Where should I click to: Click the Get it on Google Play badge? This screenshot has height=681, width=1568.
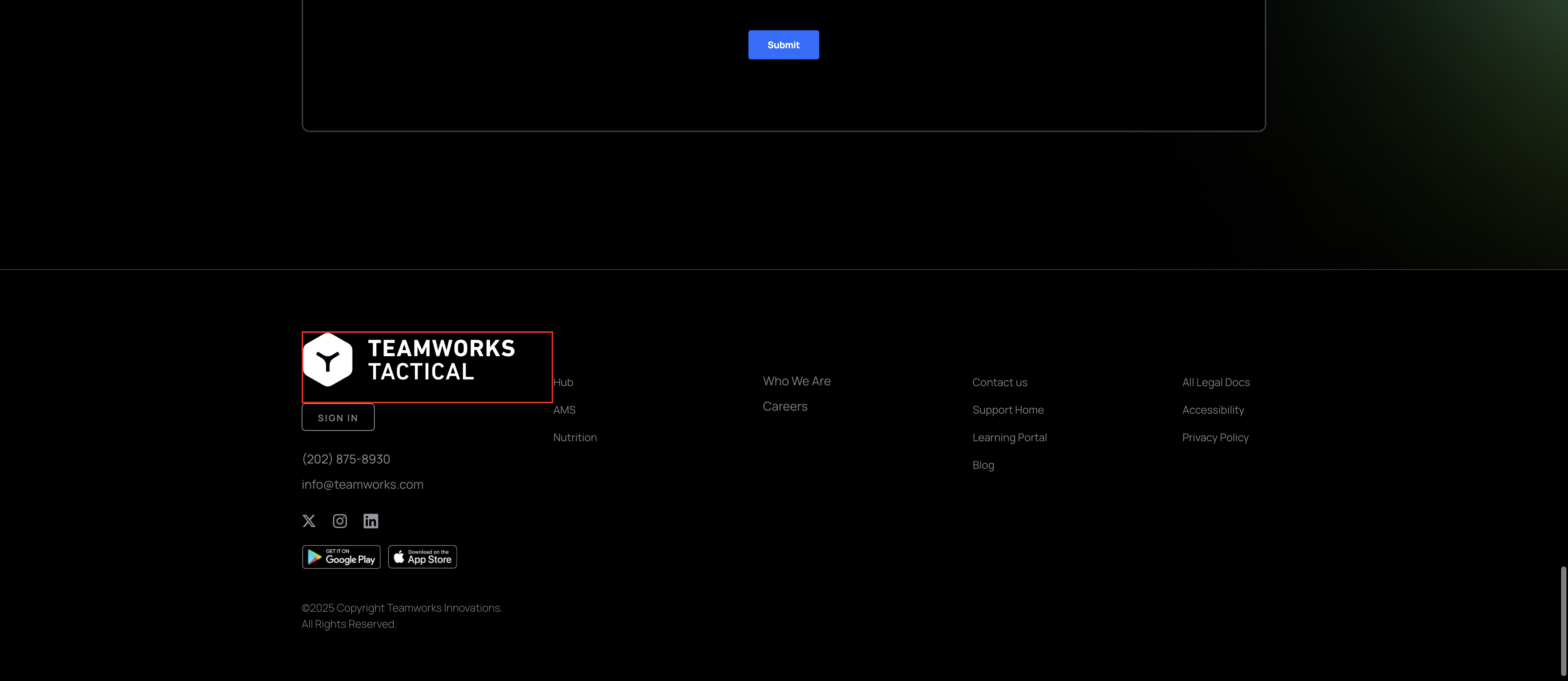(x=341, y=557)
